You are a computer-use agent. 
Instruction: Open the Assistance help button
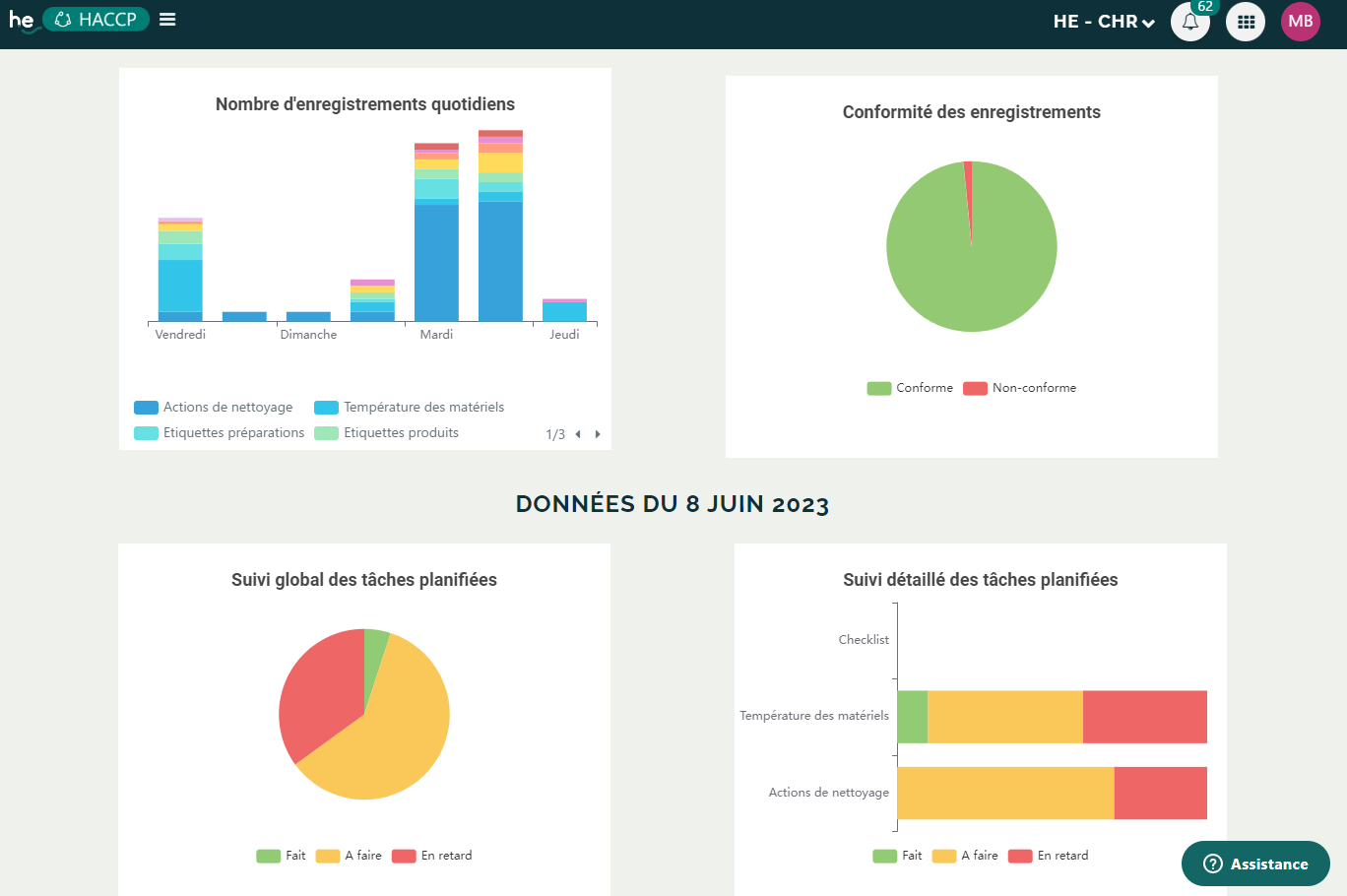[x=1255, y=864]
